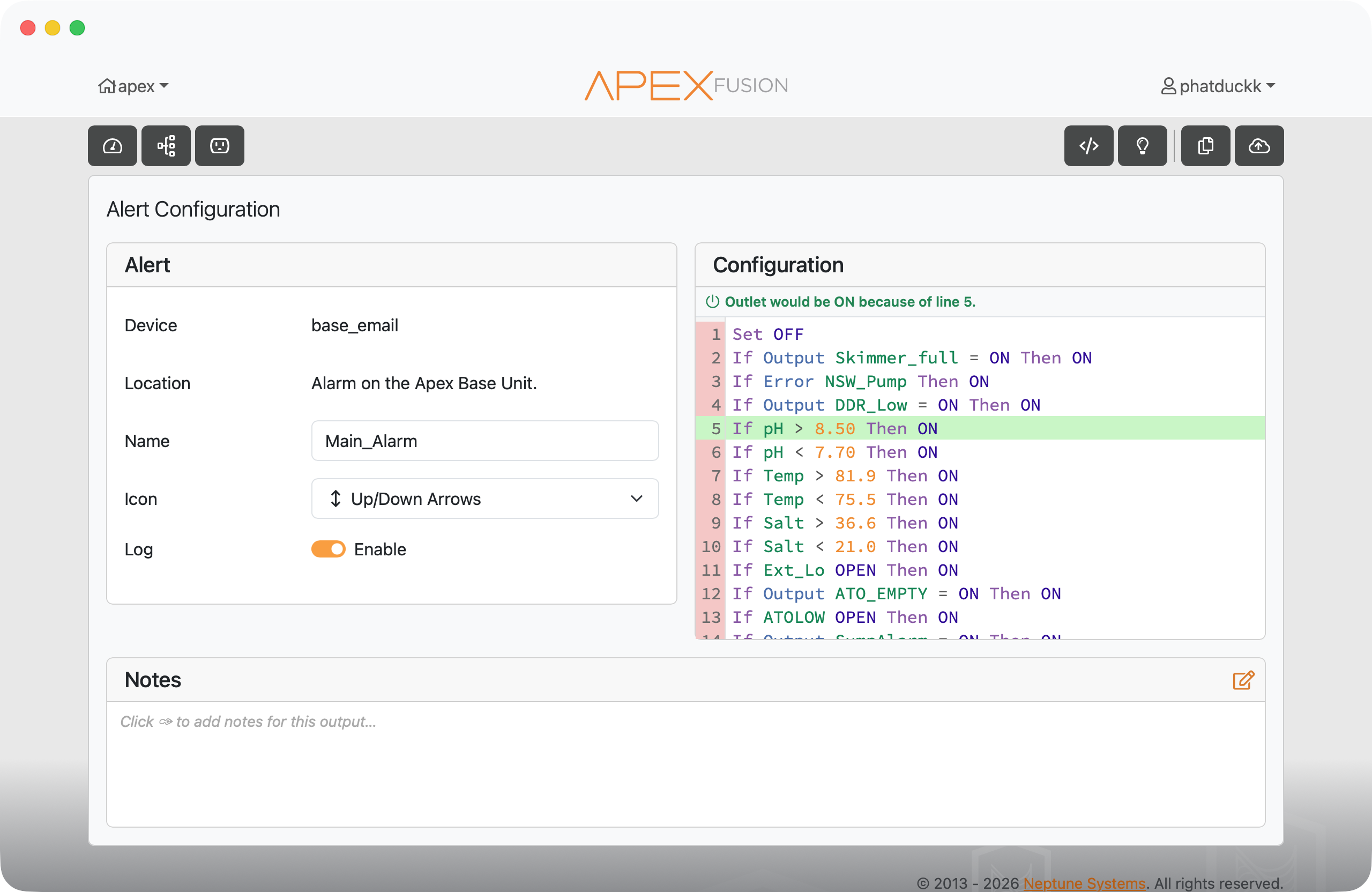
Task: Open the phatduckk user menu
Action: coord(1218,86)
